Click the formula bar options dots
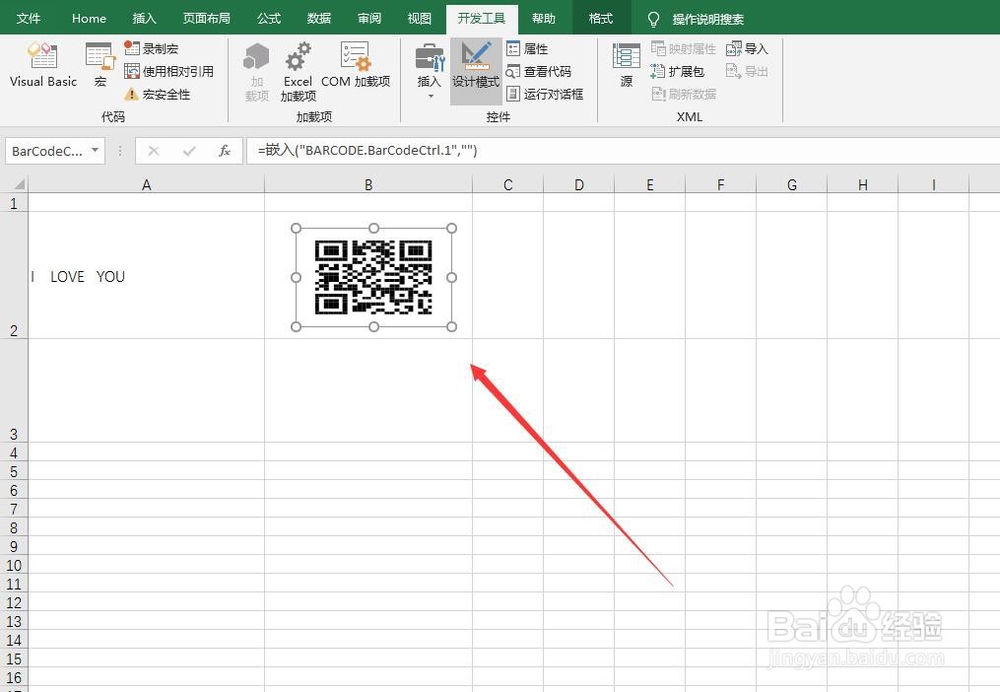This screenshot has width=1000, height=692. [120, 151]
